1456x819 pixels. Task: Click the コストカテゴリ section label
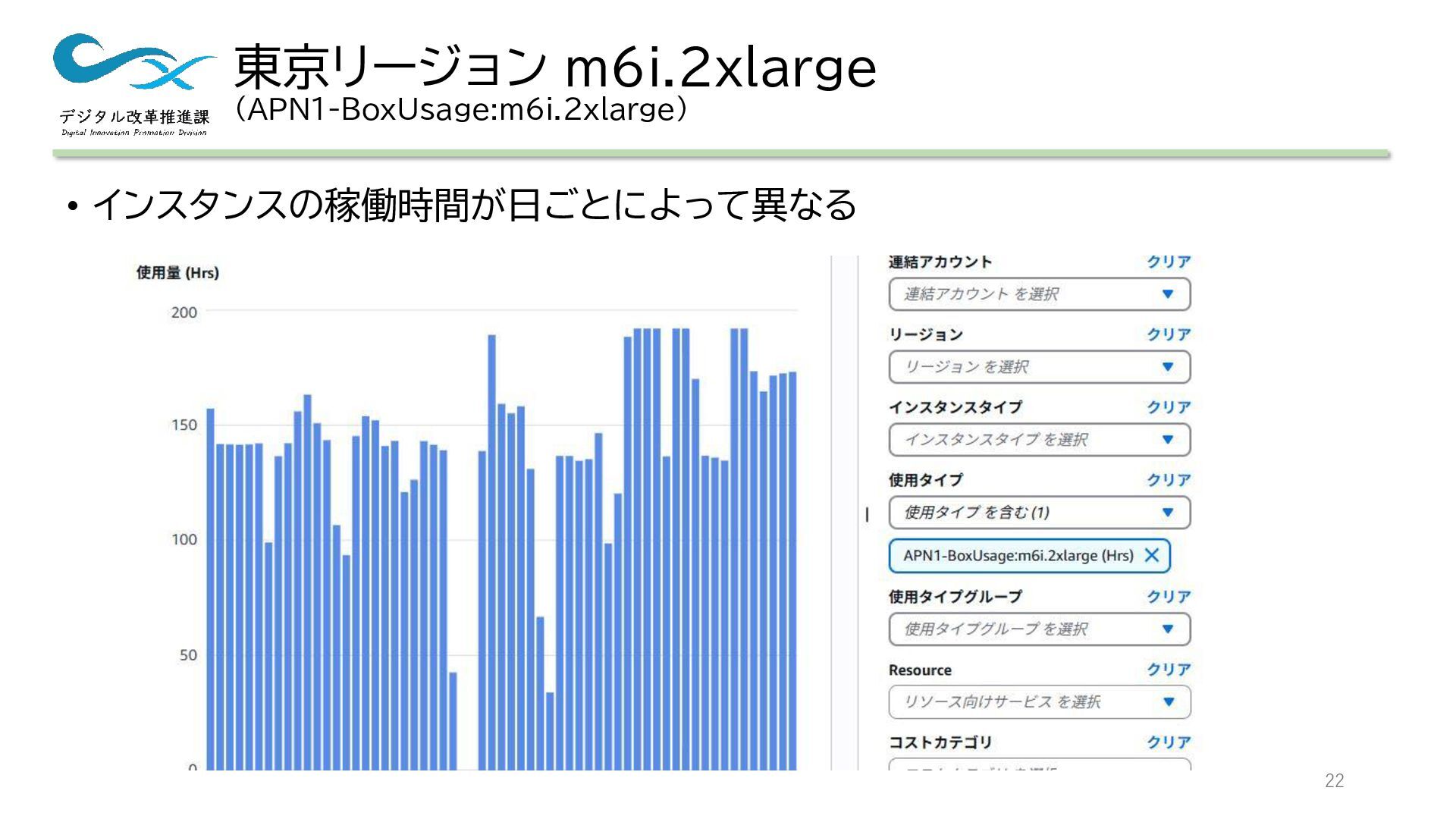point(940,743)
